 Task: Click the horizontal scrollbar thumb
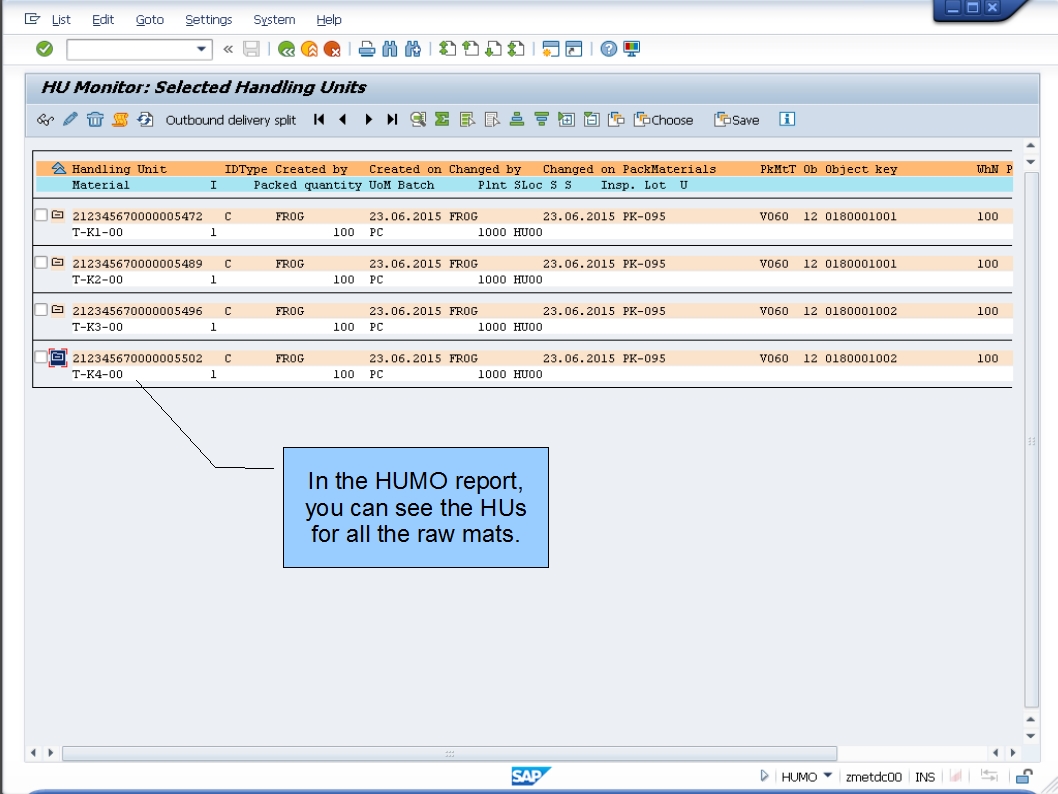pyautogui.click(x=449, y=753)
